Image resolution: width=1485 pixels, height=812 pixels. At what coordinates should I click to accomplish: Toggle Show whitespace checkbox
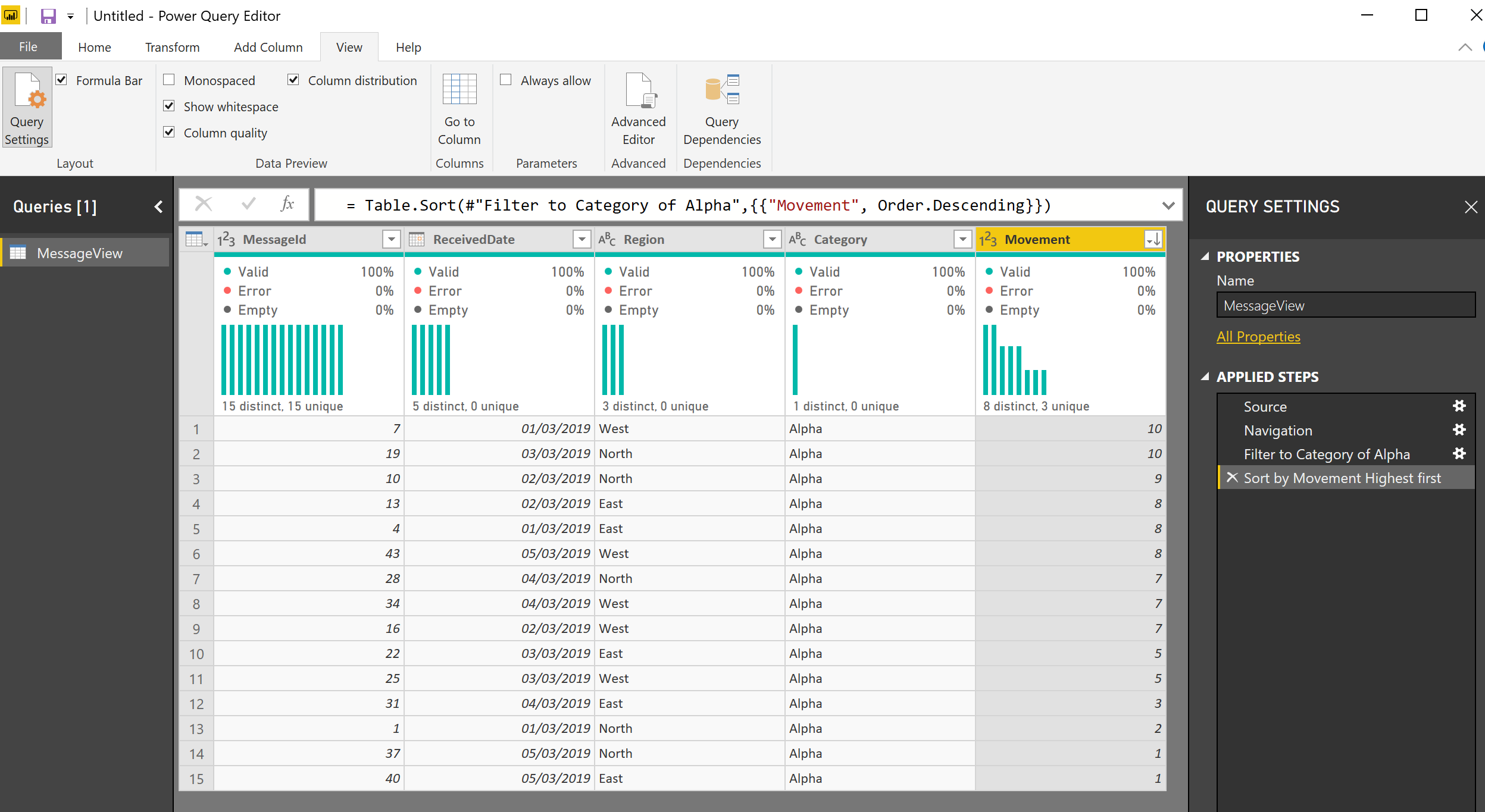(169, 106)
